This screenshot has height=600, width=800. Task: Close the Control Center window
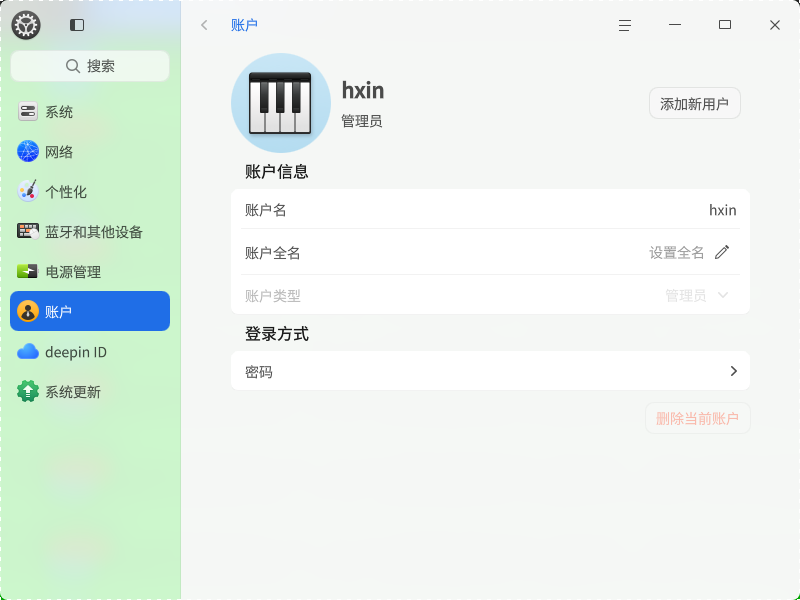click(x=774, y=25)
